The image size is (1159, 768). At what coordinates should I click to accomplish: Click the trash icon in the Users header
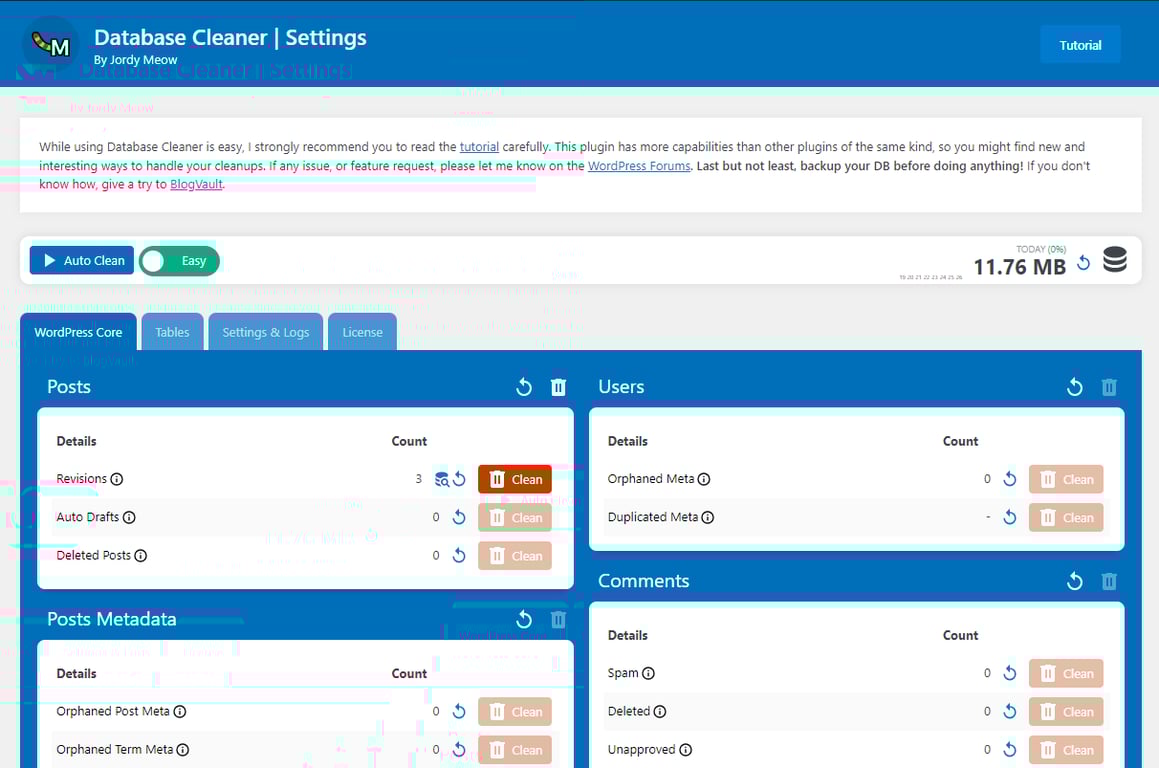1109,387
